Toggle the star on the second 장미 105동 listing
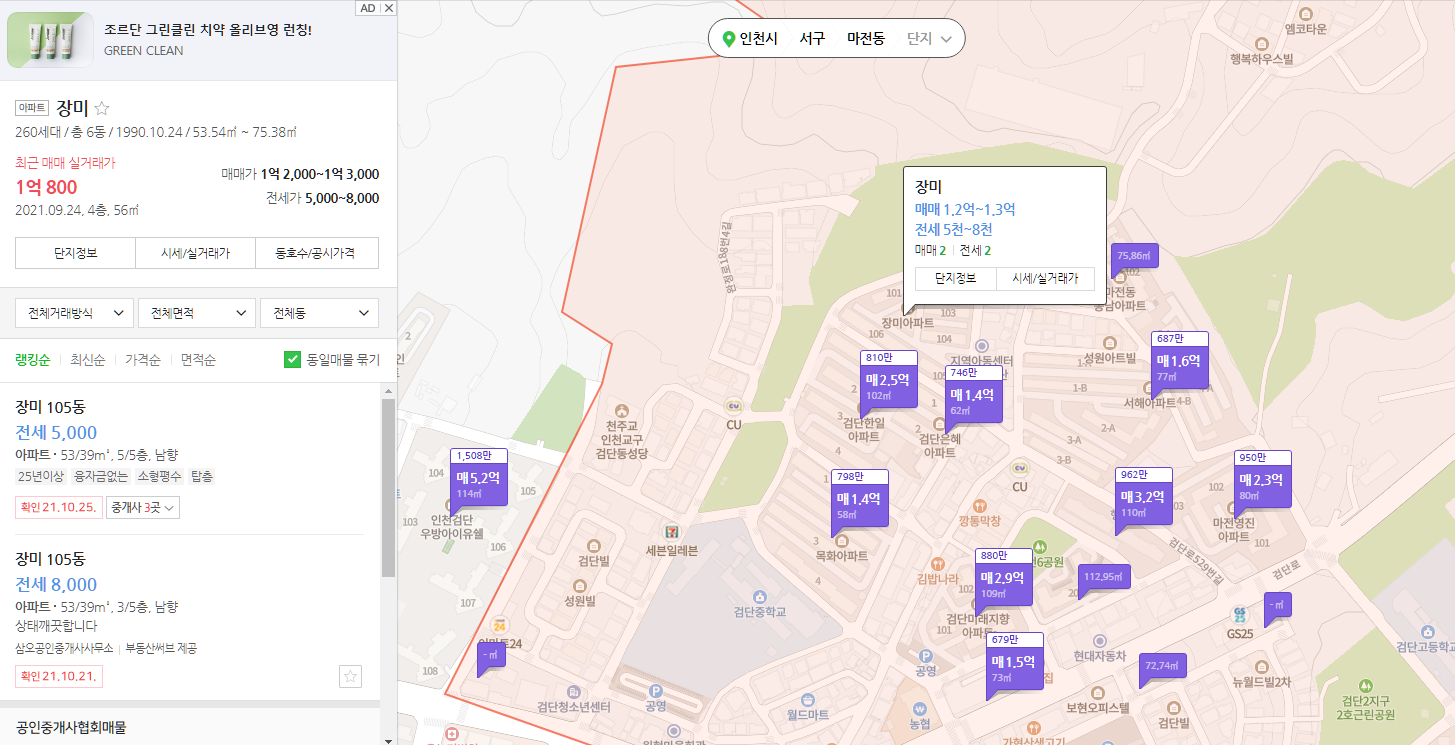1455x745 pixels. tap(350, 676)
